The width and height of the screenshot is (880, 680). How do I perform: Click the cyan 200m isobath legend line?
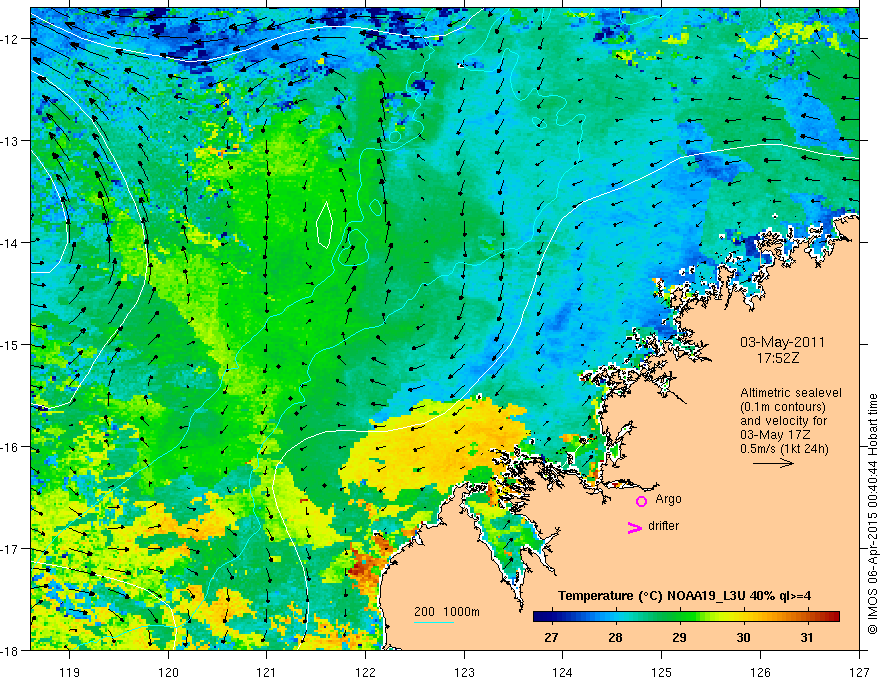click(x=434, y=622)
